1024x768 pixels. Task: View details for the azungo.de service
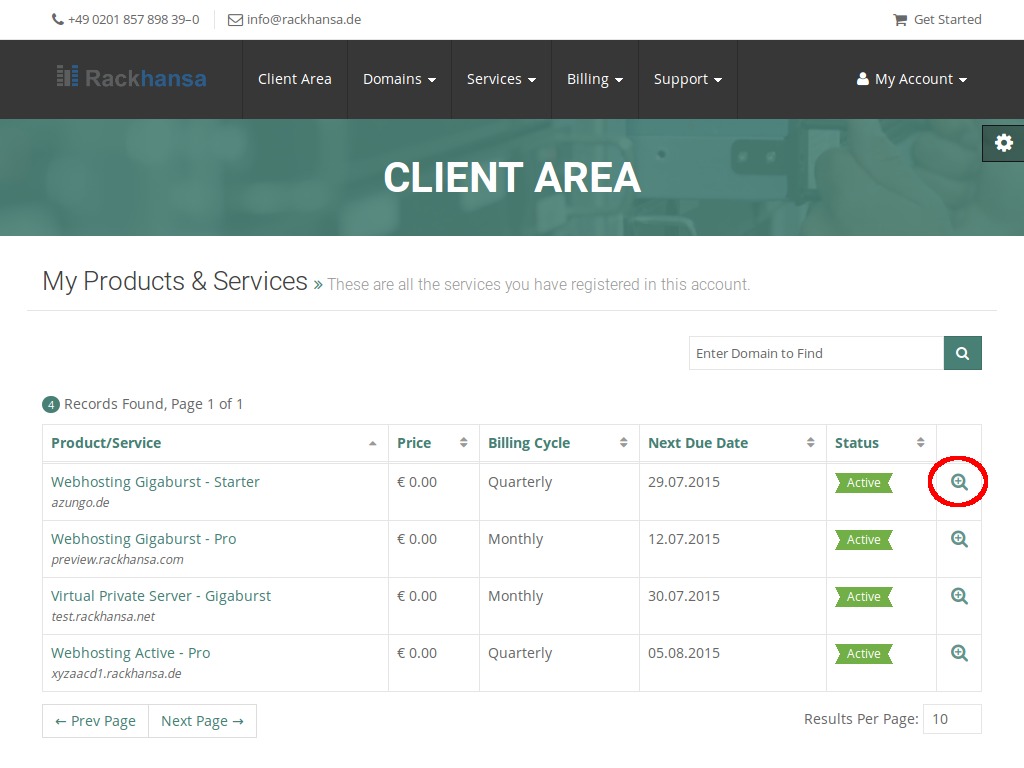pyautogui.click(x=959, y=482)
